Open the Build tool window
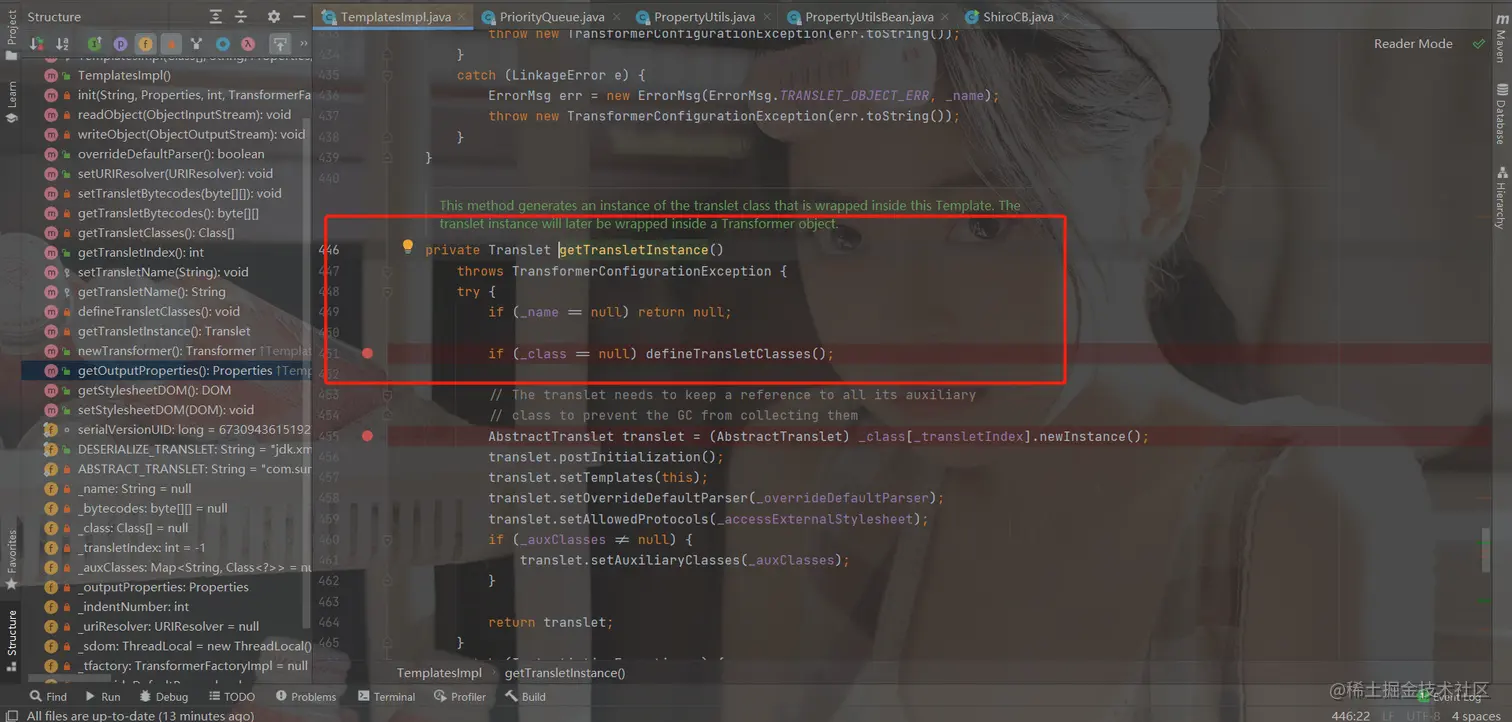The width and height of the screenshot is (1512, 722). [x=525, y=697]
